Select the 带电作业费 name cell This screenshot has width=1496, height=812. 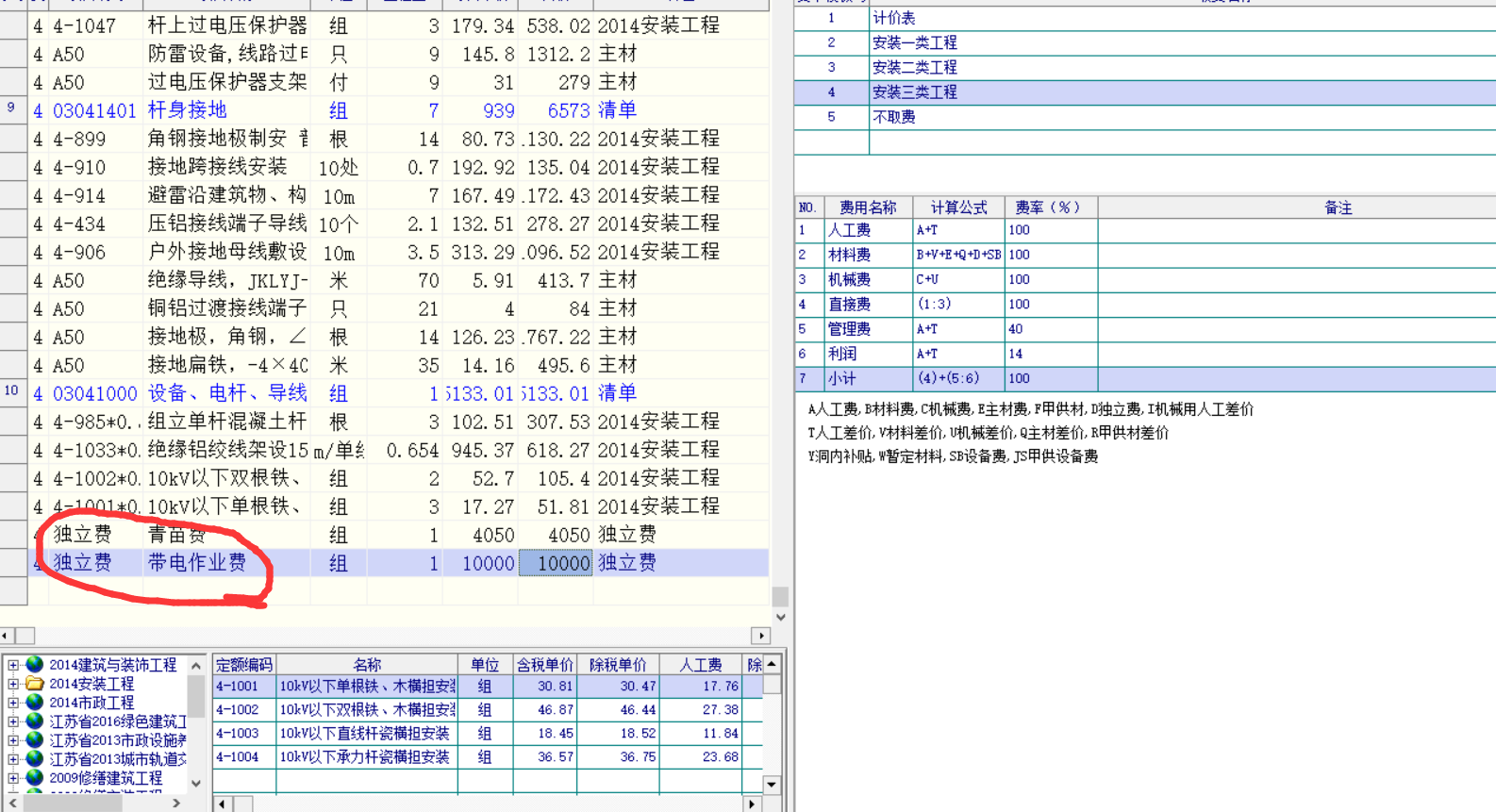coord(226,563)
